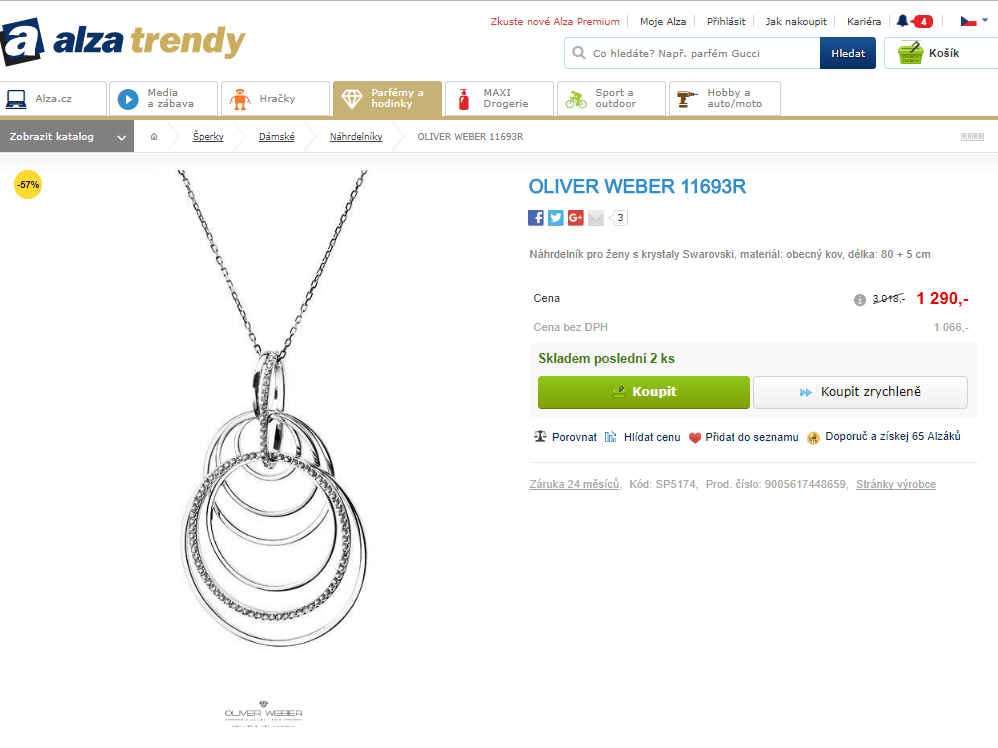Share via Google Plus icon
Image resolution: width=998 pixels, height=748 pixels.
click(575, 218)
